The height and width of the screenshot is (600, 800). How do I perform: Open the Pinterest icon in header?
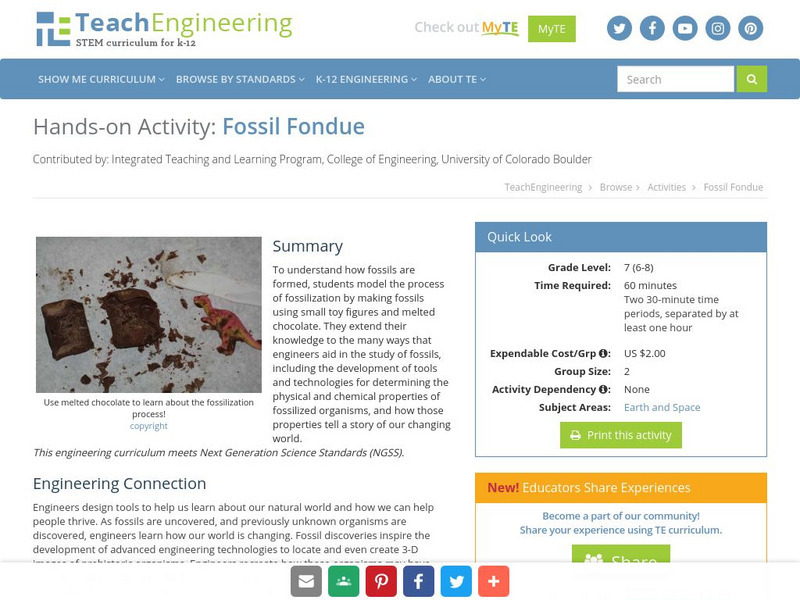pos(751,28)
